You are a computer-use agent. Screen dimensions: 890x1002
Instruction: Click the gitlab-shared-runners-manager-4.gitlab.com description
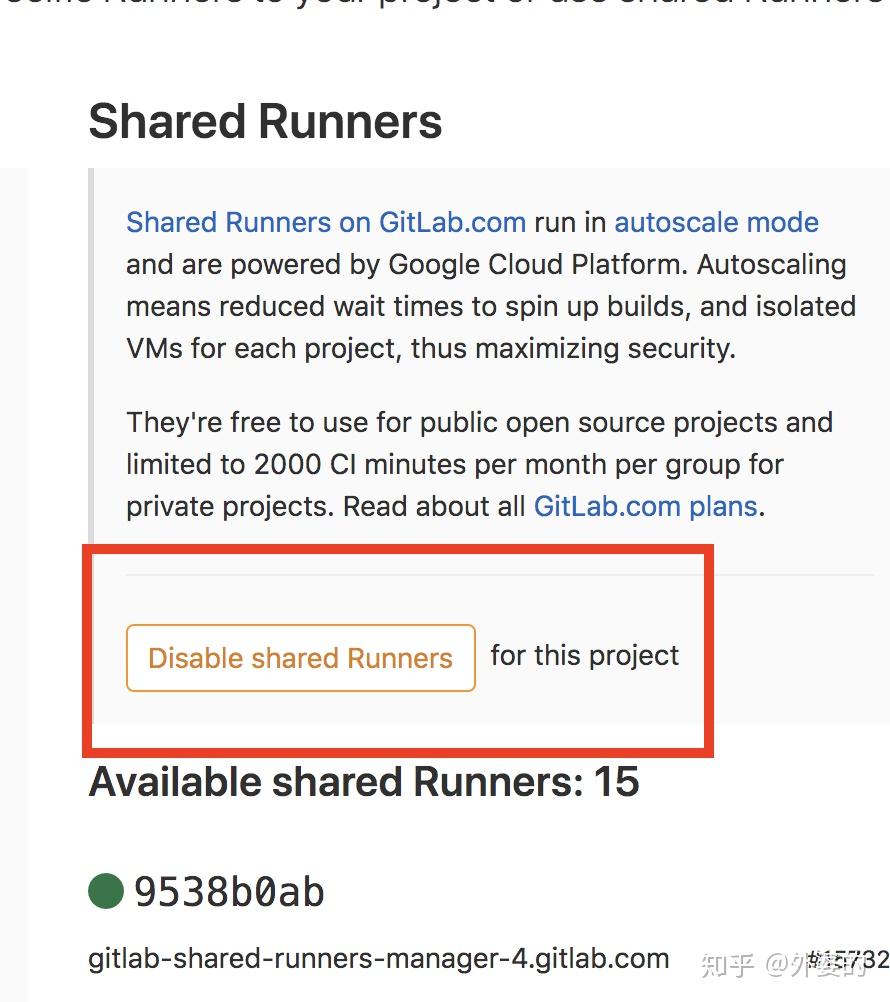[378, 959]
